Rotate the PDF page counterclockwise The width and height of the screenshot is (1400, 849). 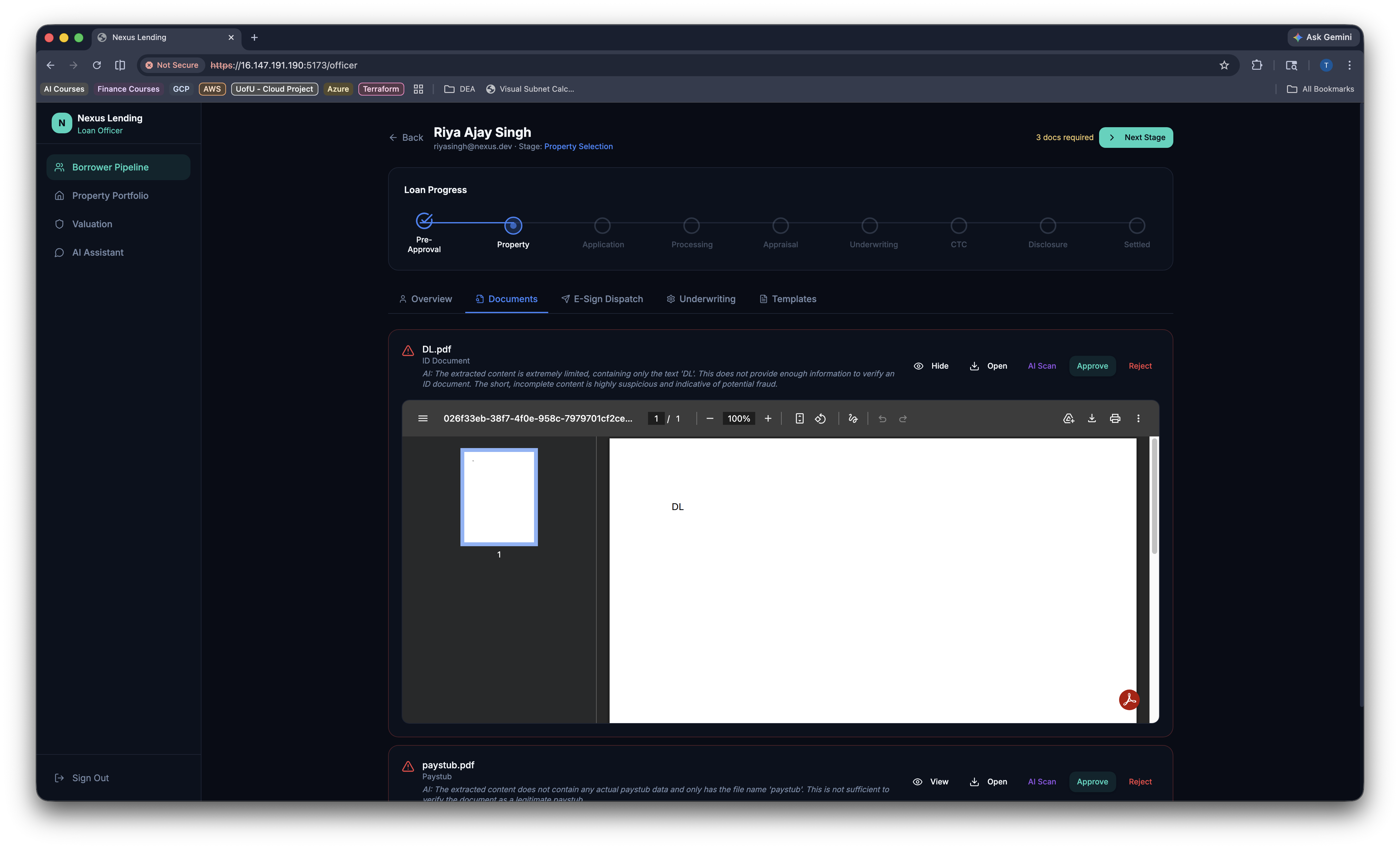pos(820,419)
